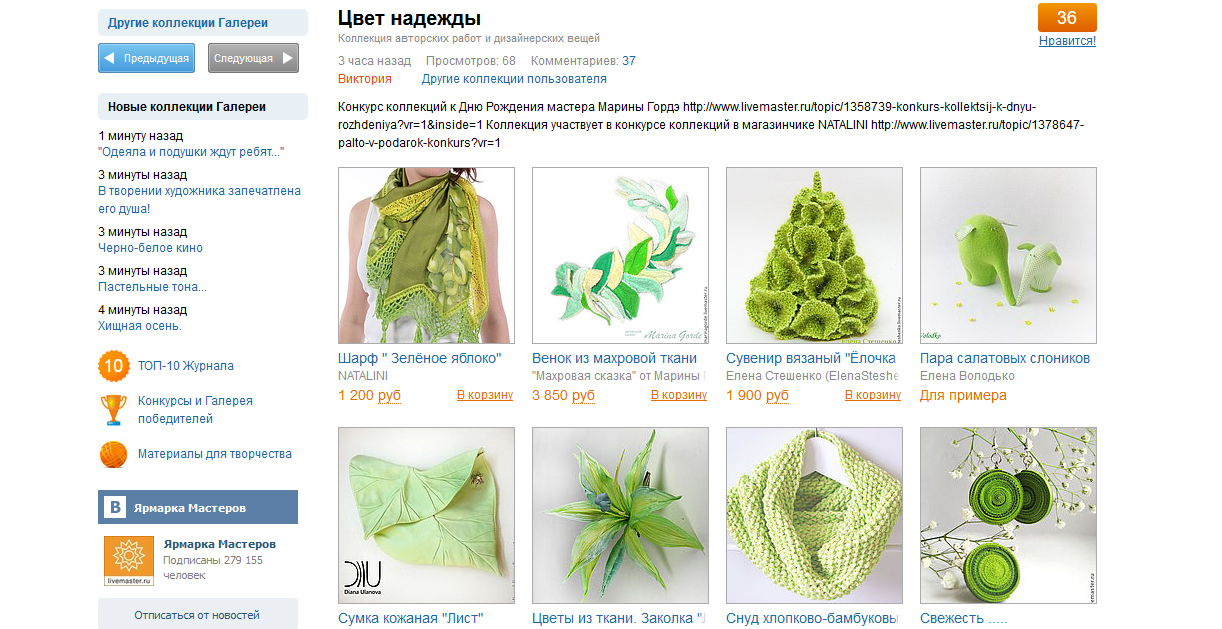The height and width of the screenshot is (629, 1222).
Task: Click the orange TOP-10 Журнала badge icon
Action: [114, 366]
